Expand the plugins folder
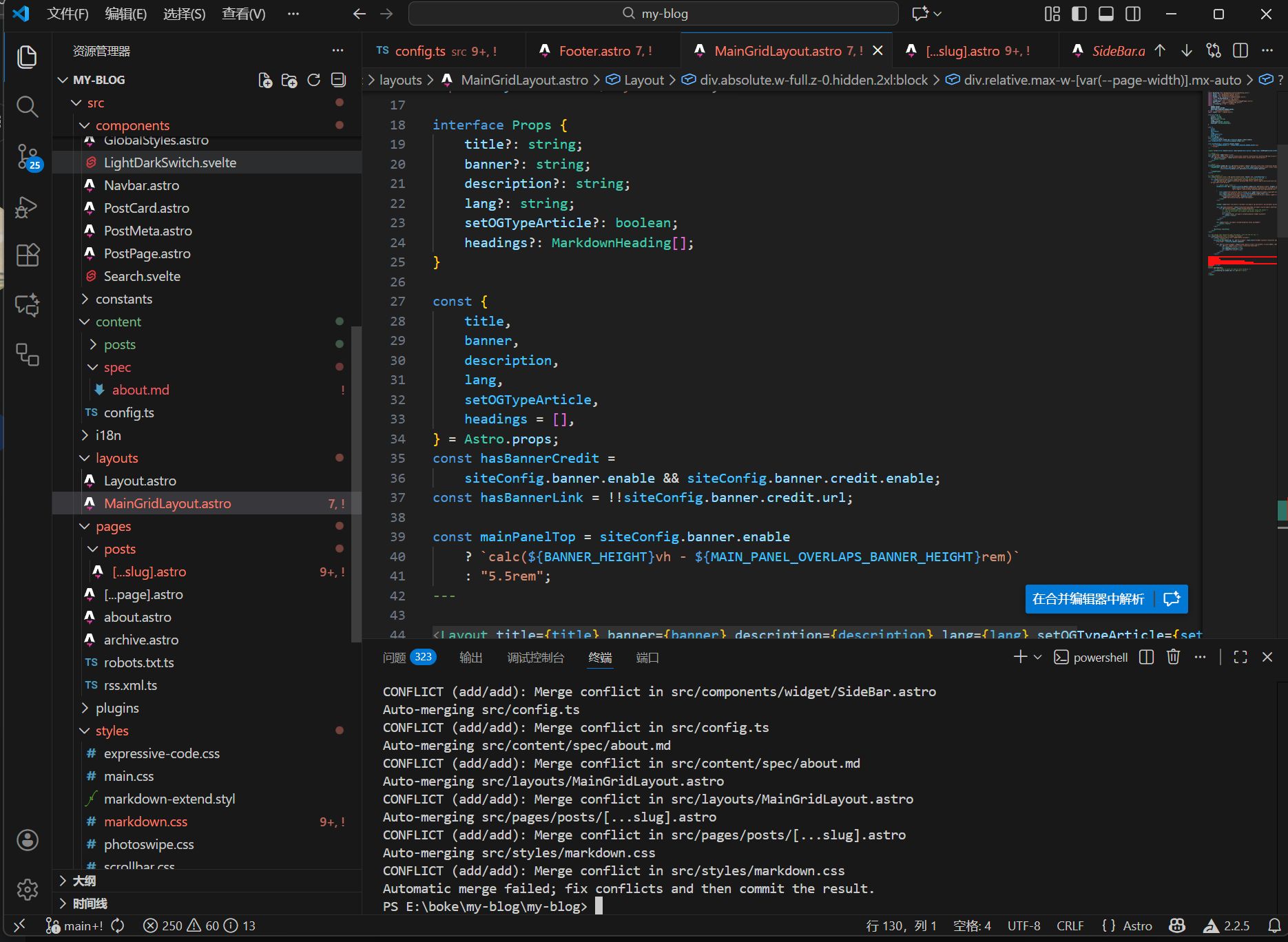The height and width of the screenshot is (942, 1288). click(117, 708)
